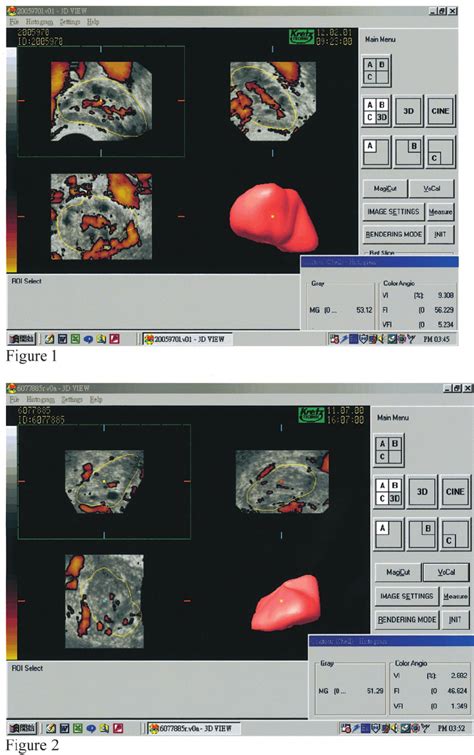This screenshot has width=474, height=755.
Task: Show single plane B view in 6077885r.v0a window
Action: coord(422,534)
